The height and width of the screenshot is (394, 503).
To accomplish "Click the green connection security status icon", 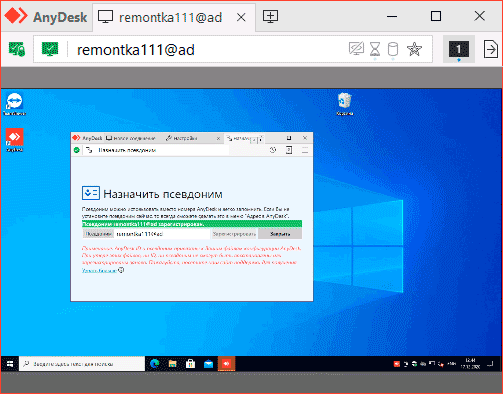I will [x=17, y=49].
